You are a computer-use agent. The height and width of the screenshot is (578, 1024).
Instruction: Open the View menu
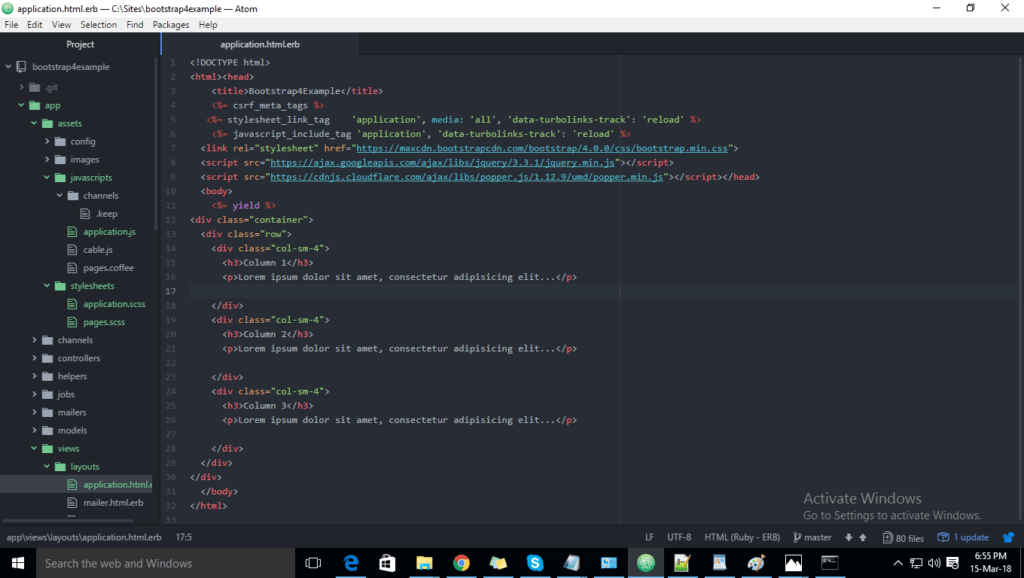tap(61, 25)
